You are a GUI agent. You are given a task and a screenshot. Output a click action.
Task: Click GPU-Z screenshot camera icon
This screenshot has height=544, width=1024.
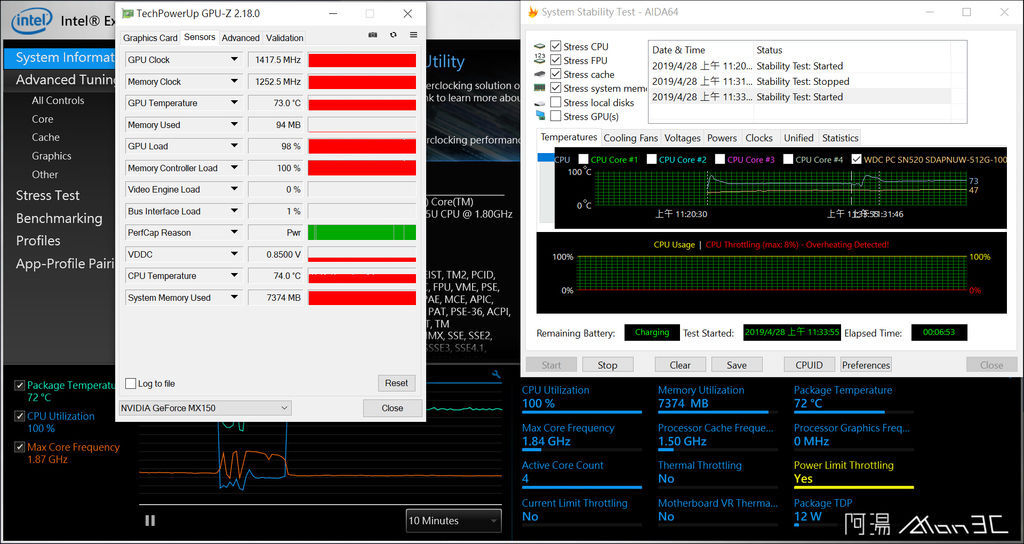click(x=372, y=35)
